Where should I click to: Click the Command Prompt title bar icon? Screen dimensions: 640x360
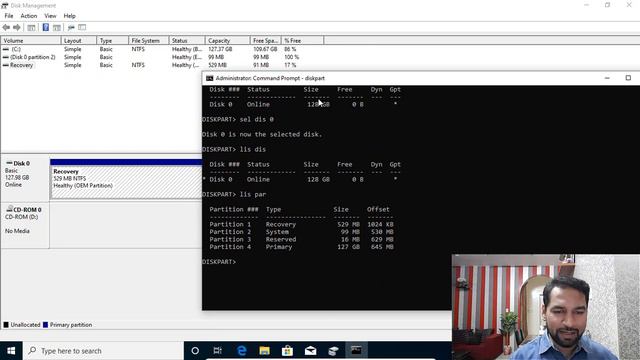[209, 78]
